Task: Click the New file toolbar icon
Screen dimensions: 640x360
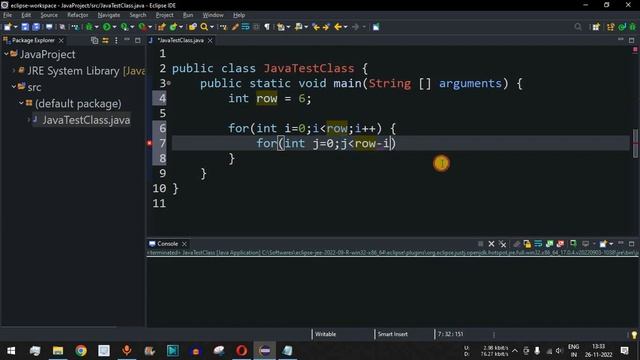Action: [x=8, y=27]
